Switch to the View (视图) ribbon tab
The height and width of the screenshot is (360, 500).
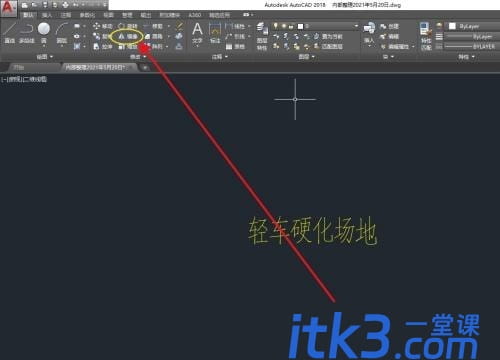coord(108,15)
